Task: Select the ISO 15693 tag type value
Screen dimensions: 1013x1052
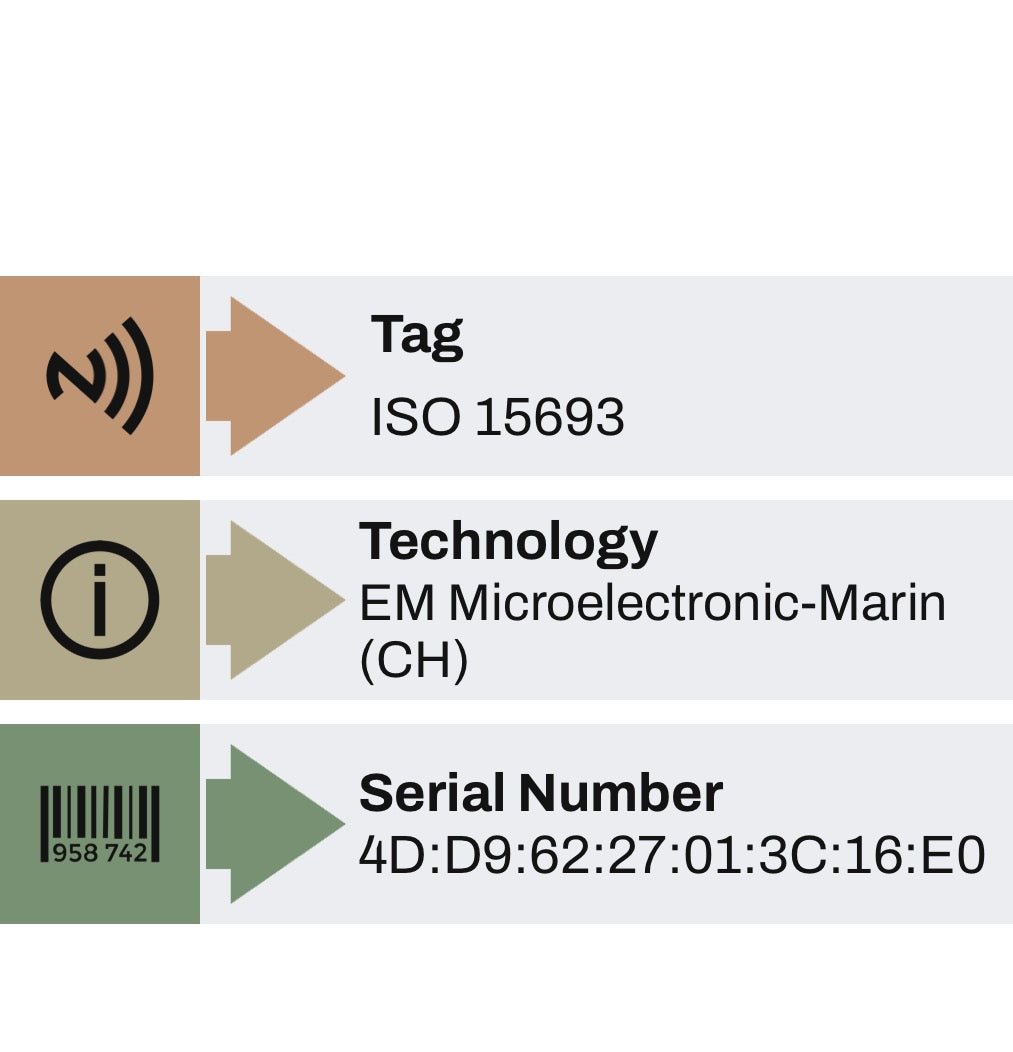Action: point(497,417)
